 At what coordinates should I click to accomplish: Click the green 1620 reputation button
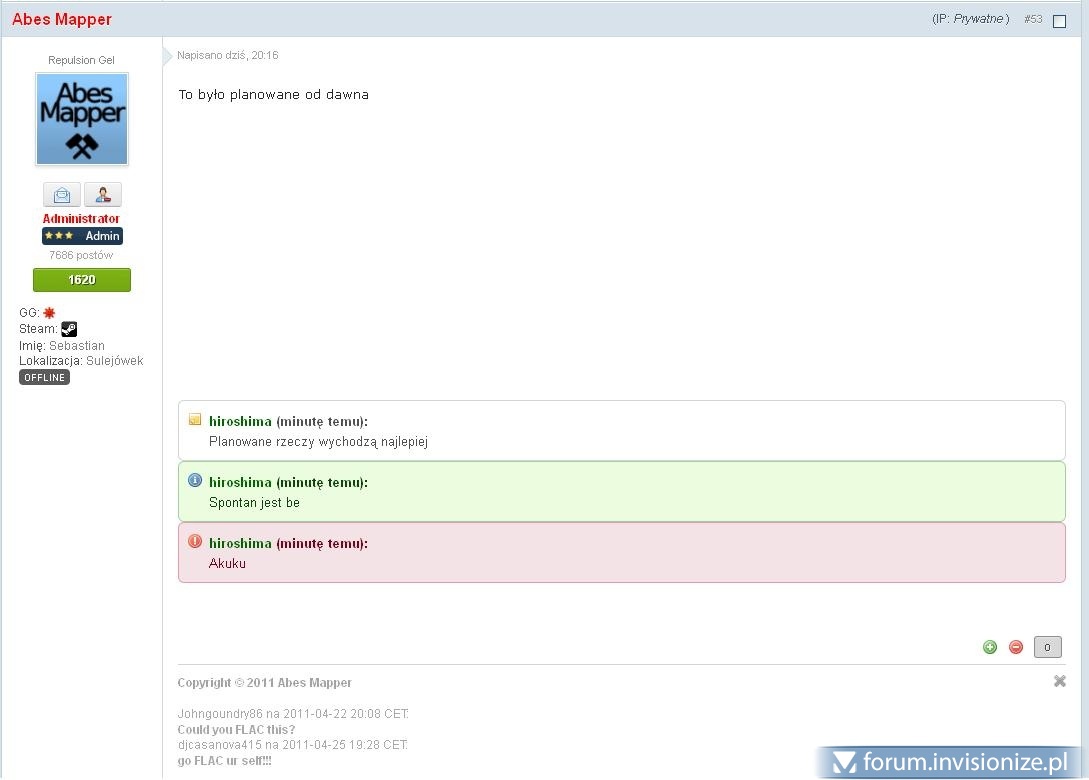tap(82, 280)
